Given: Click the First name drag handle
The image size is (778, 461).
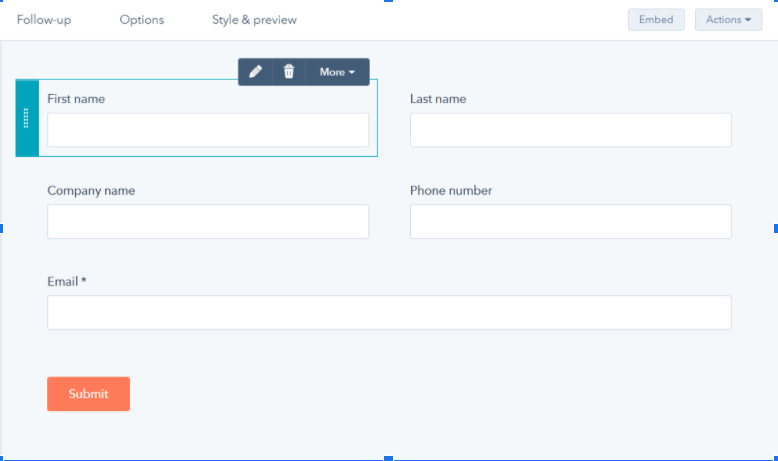Looking at the screenshot, I should click(x=27, y=118).
